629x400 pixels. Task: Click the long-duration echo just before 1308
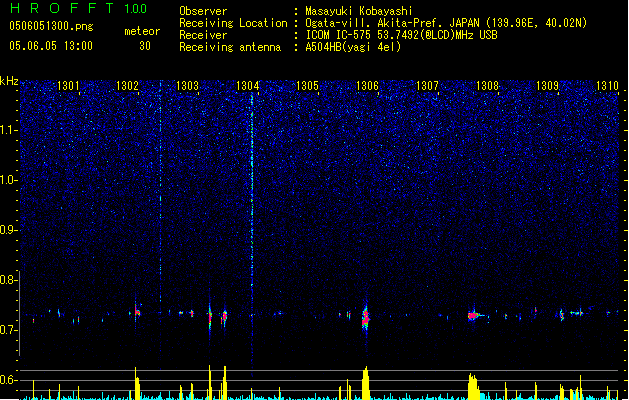pos(476,315)
